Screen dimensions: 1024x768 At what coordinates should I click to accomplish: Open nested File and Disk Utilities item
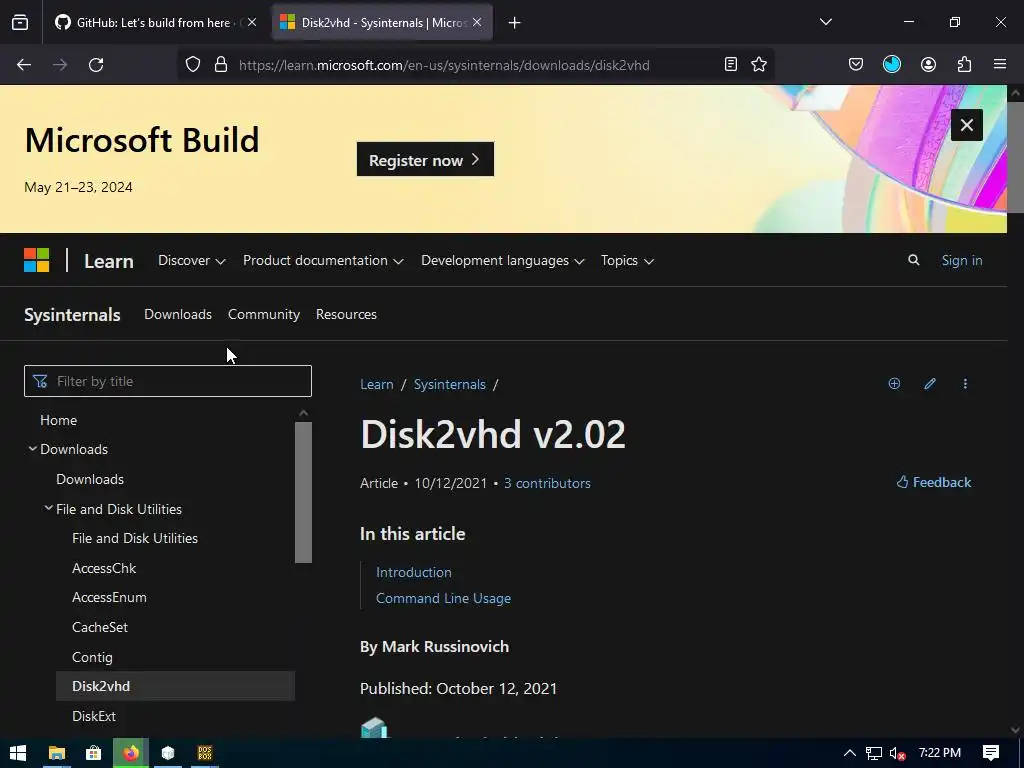[135, 538]
